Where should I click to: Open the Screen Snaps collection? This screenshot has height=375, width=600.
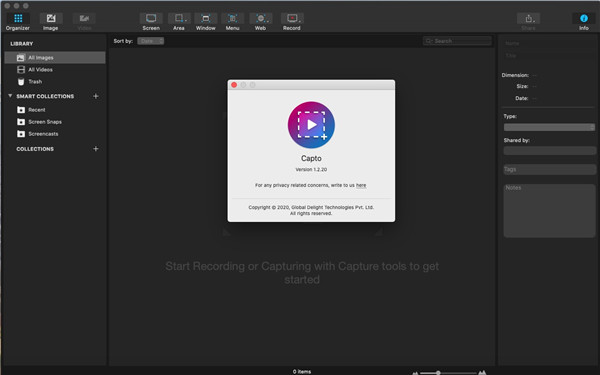click(x=55, y=122)
